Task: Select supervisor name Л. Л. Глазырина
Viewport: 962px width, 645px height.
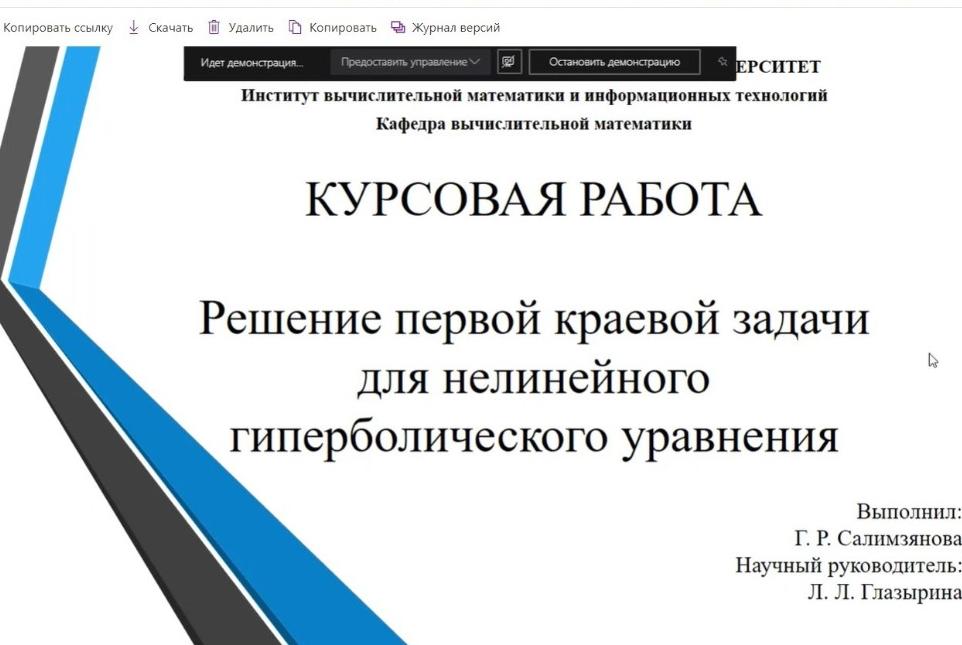Action: coord(884,592)
